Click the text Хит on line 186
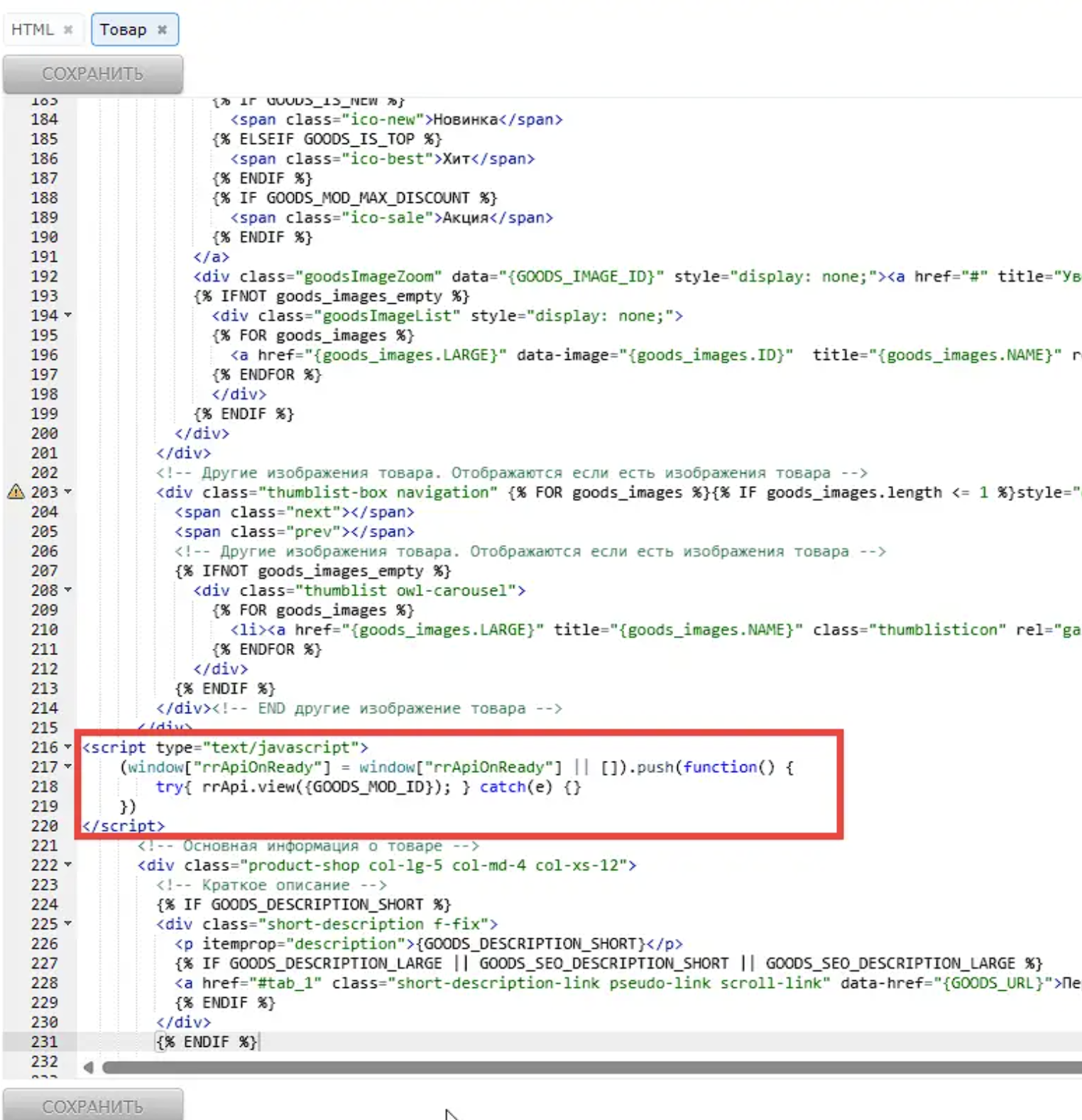Image resolution: width=1082 pixels, height=1120 pixels. pos(457,159)
